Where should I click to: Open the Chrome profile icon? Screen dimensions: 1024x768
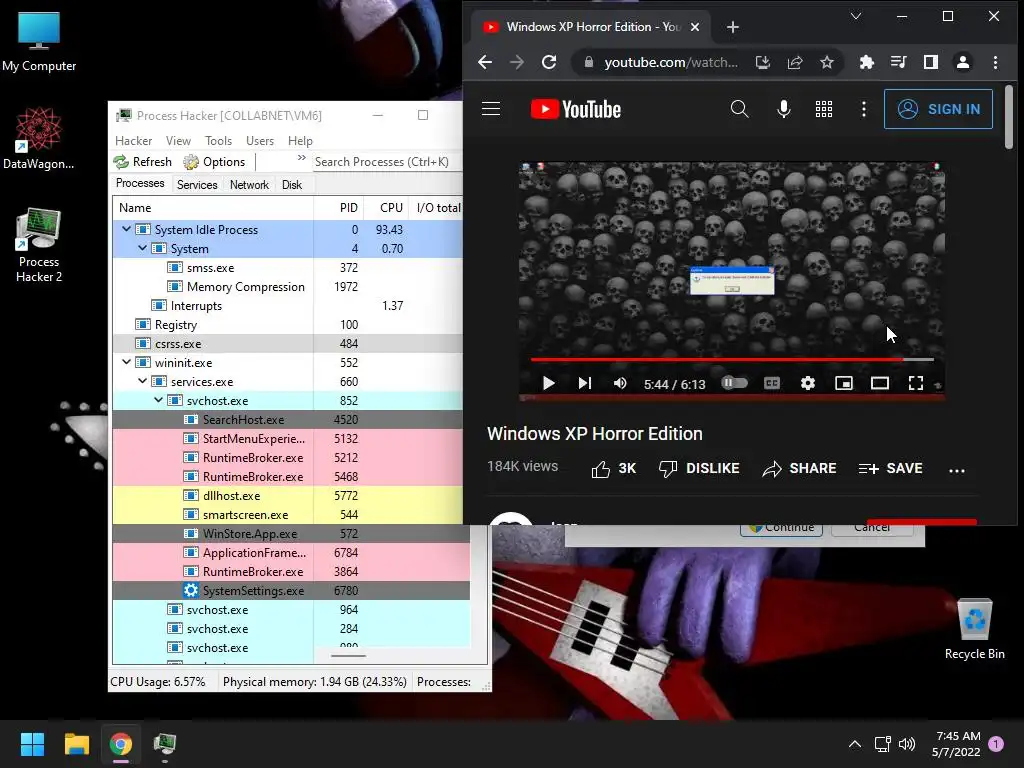click(963, 62)
